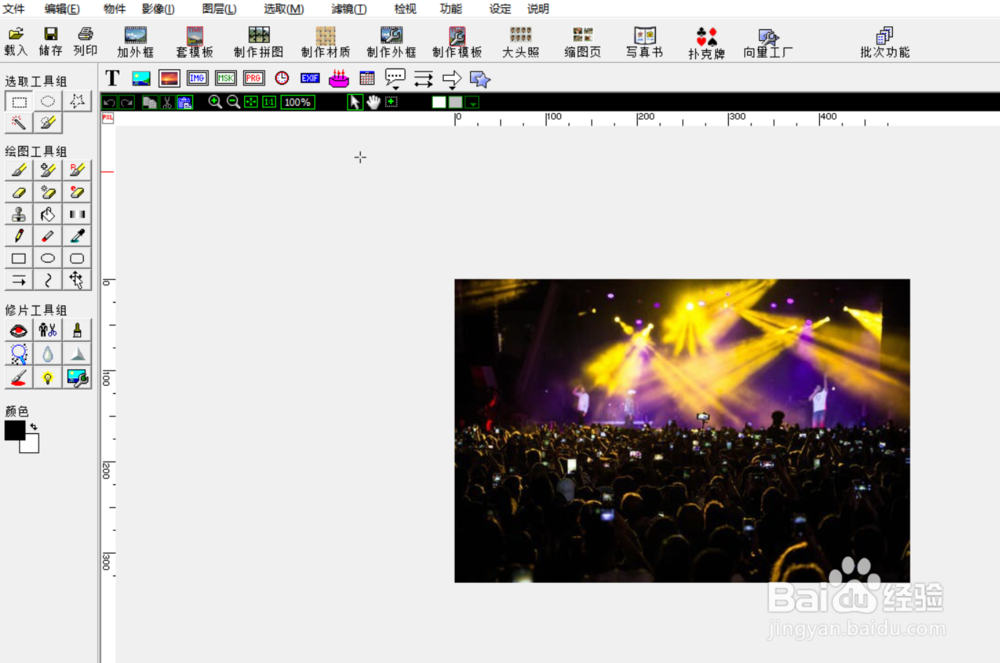Screen dimensions: 1000x663
Task: Select white canvas background swatch
Action: (x=439, y=102)
